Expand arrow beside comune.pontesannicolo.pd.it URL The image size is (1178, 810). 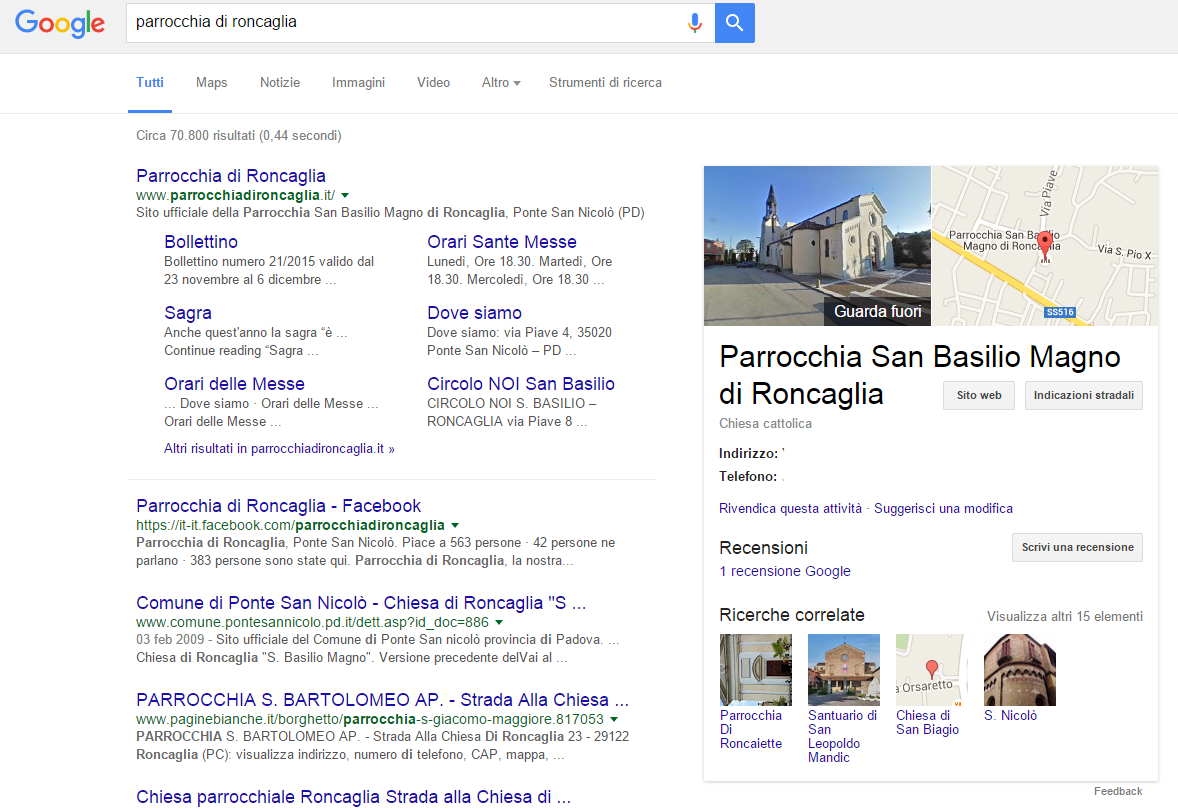tap(499, 622)
